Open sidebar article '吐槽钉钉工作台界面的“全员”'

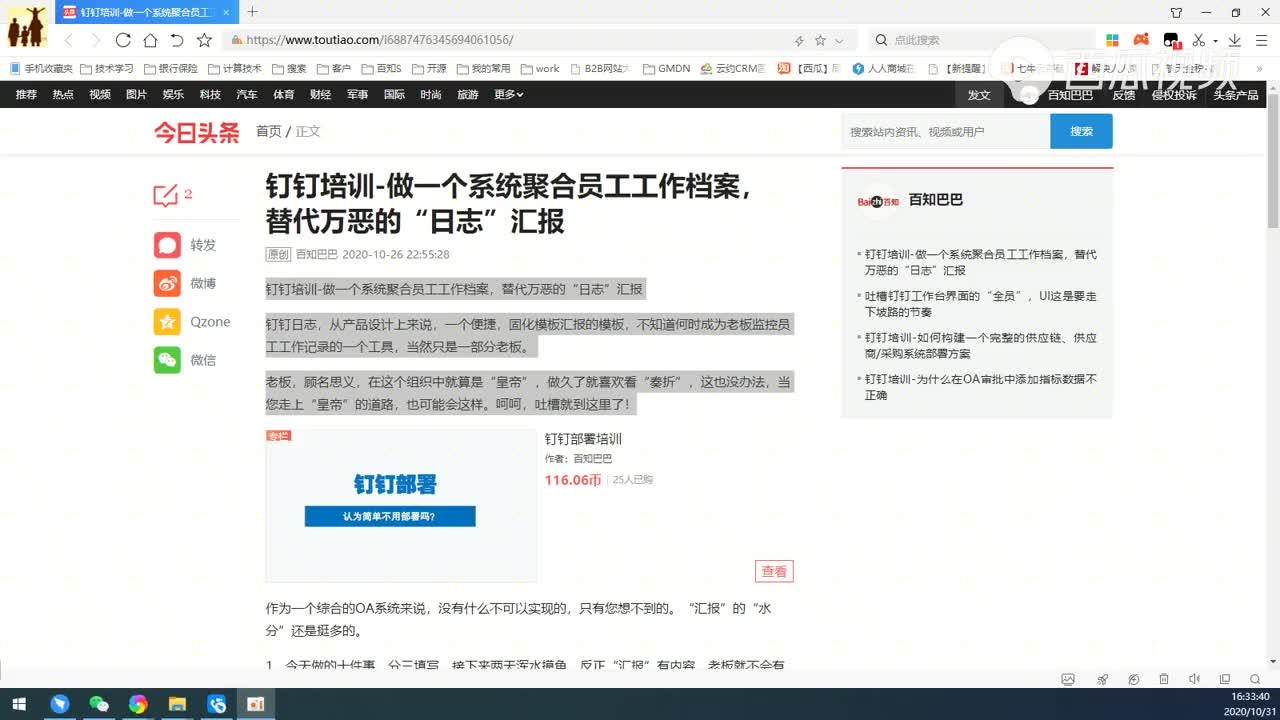pos(980,304)
